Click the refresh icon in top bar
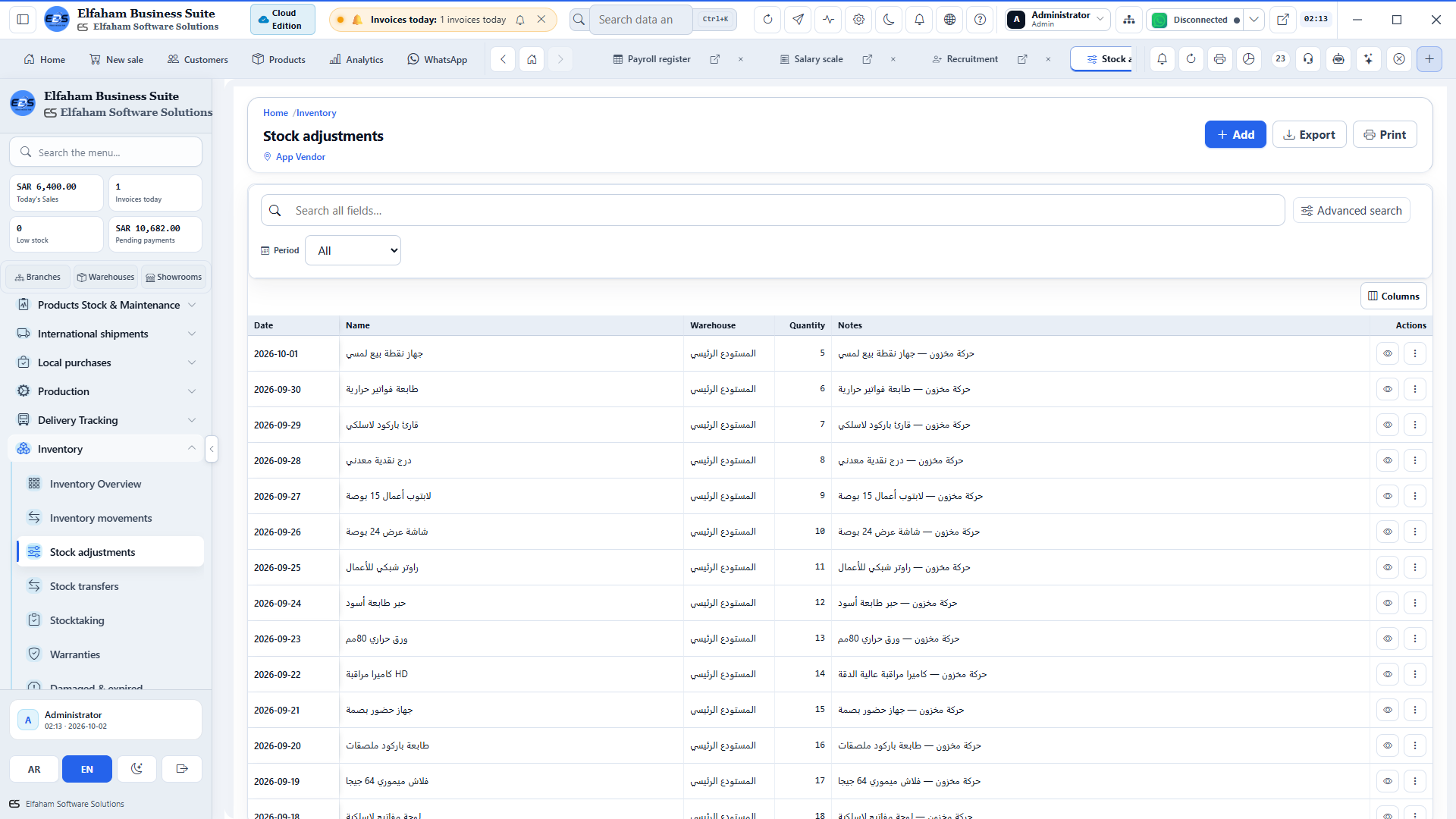 click(767, 20)
